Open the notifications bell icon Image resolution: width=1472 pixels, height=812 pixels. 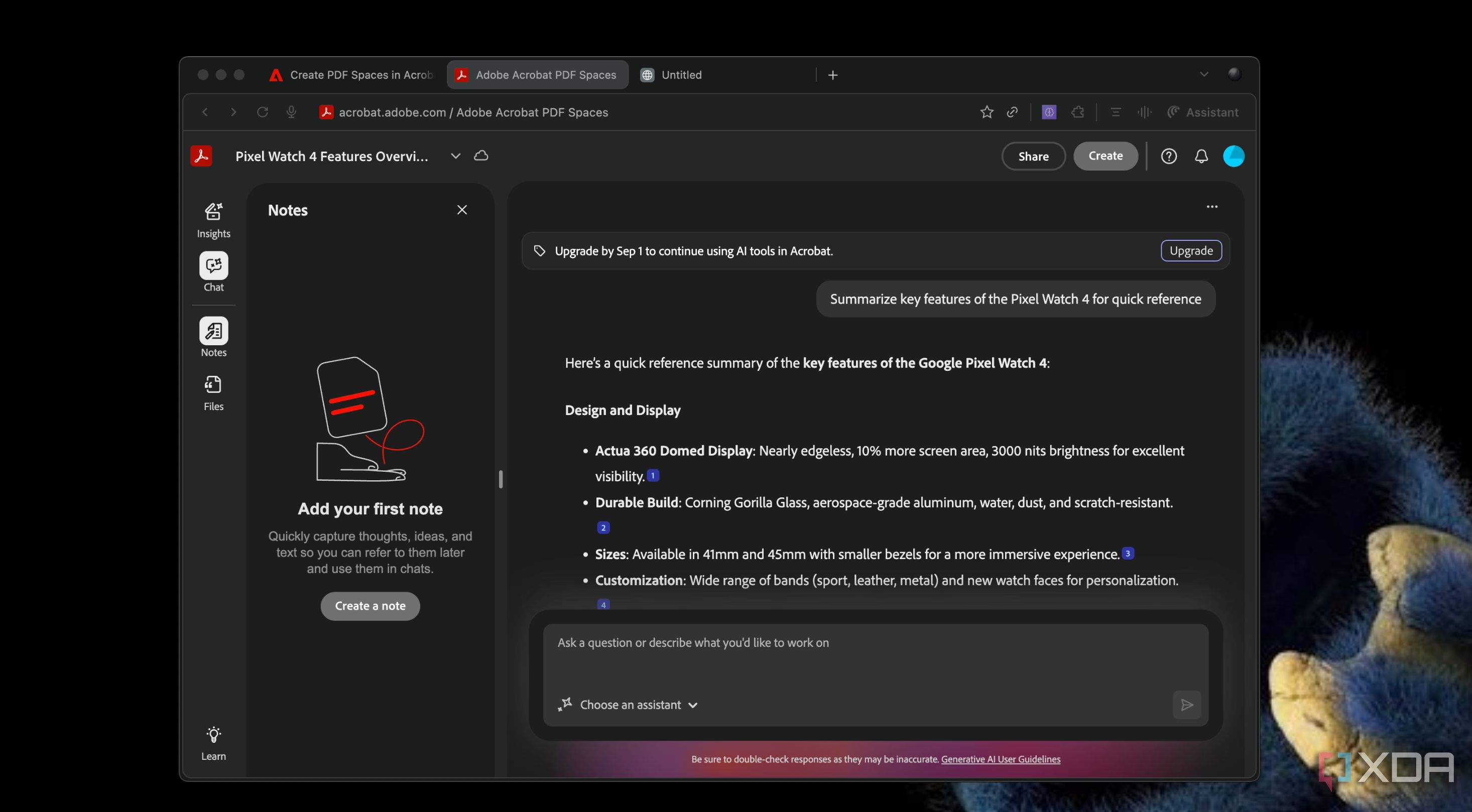pos(1201,156)
